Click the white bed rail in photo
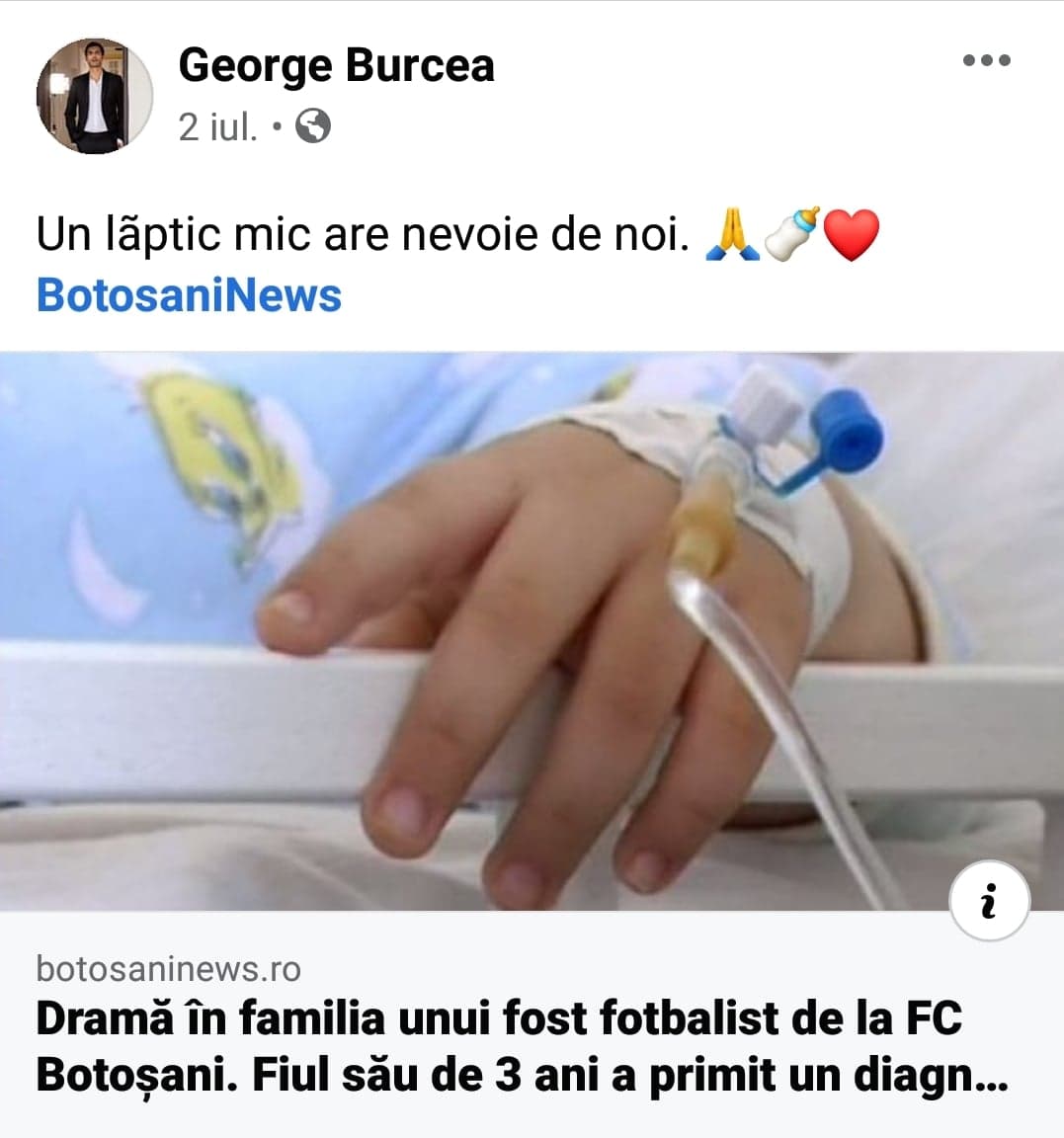This screenshot has height=1138, width=1064. (x=148, y=711)
